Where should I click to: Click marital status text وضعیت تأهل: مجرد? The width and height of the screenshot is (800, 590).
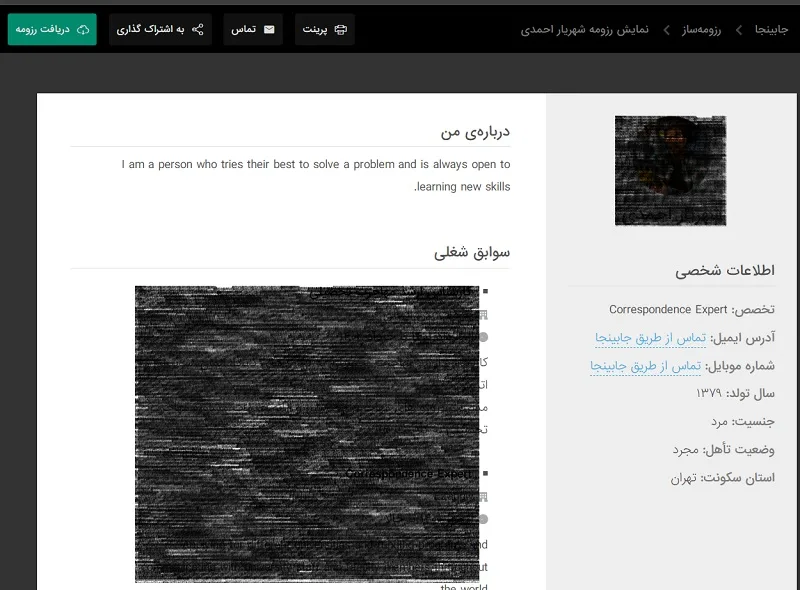tap(723, 450)
